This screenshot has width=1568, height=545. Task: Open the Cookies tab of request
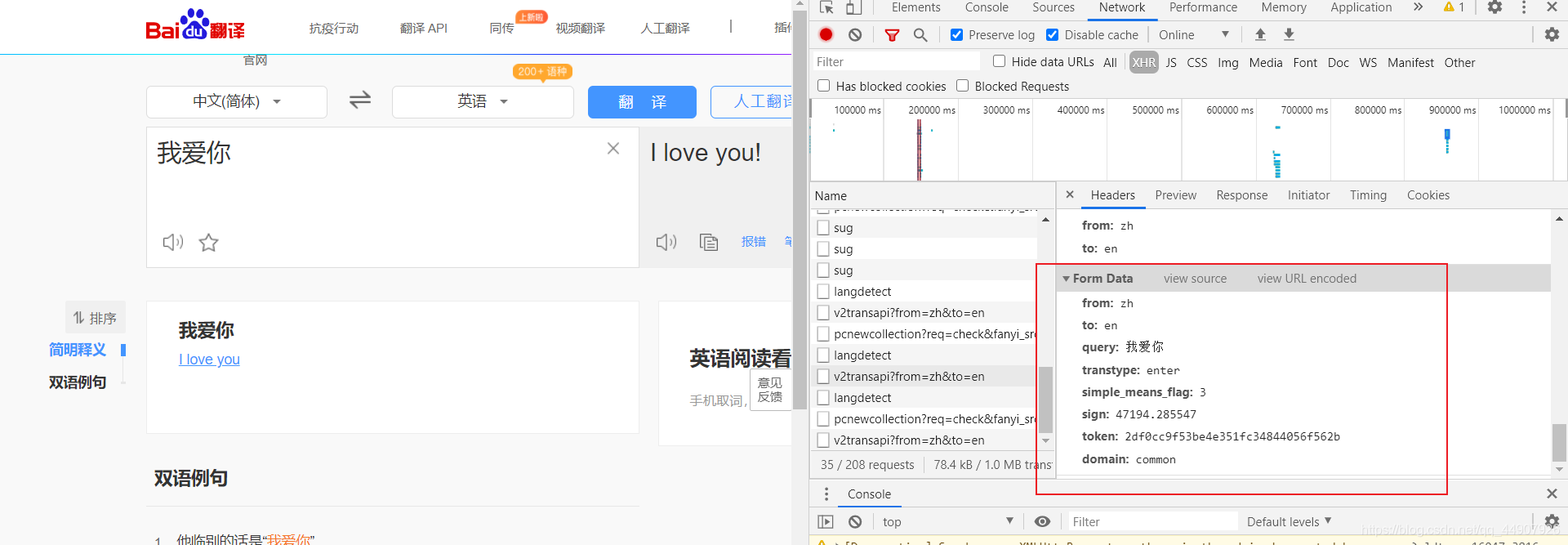[1428, 194]
